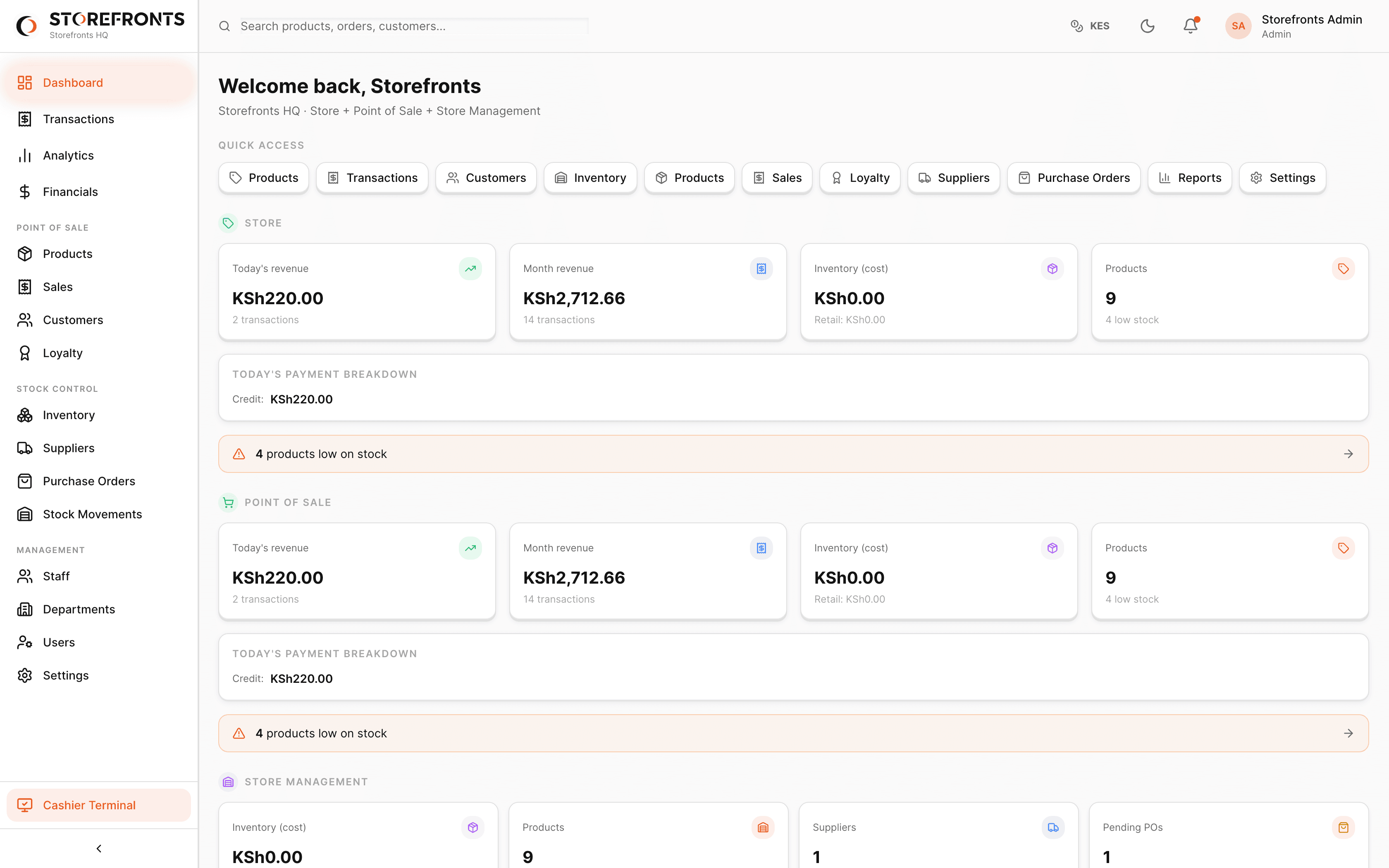
Task: Open the Cashier Terminal
Action: [x=90, y=805]
